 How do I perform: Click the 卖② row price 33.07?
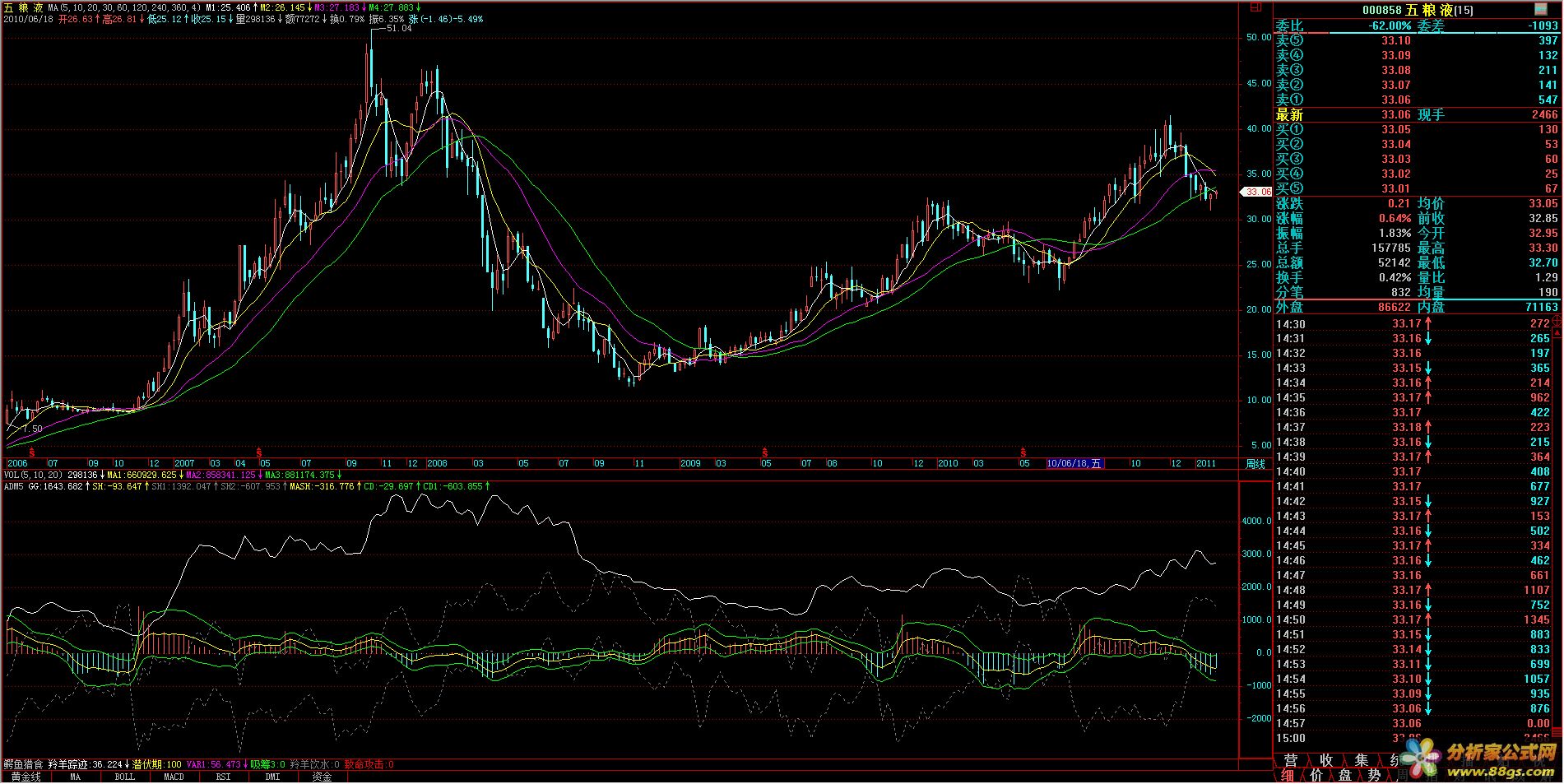[1395, 85]
